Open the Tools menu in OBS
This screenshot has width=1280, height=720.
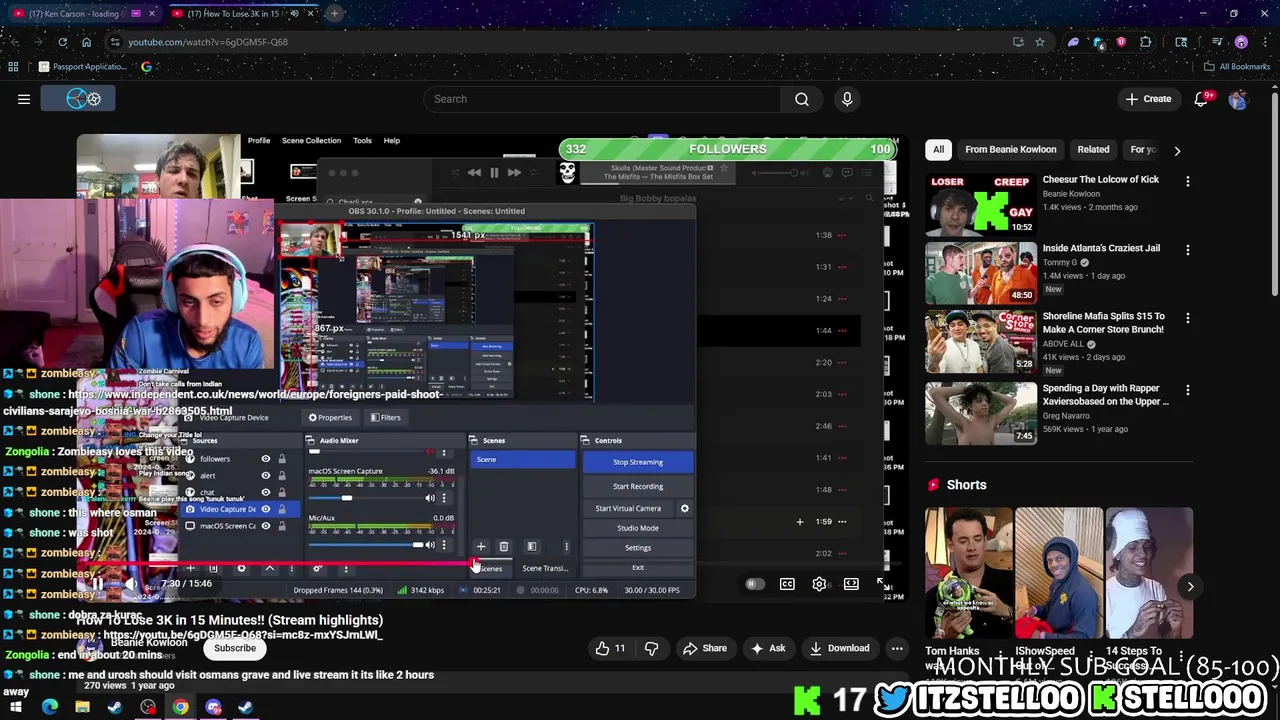click(x=362, y=141)
